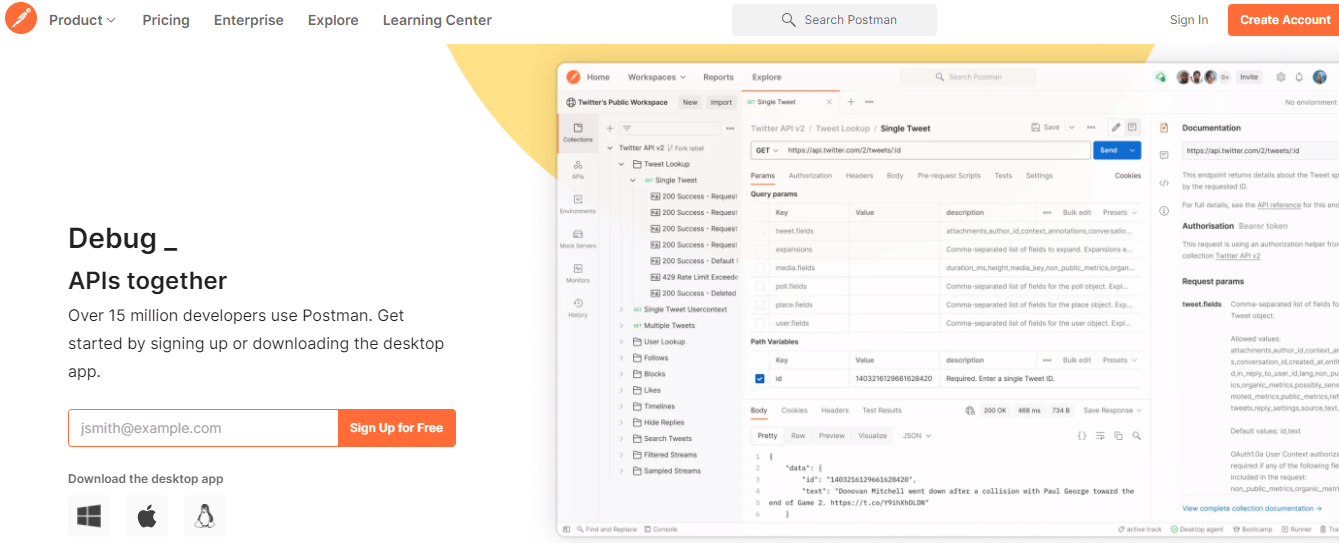Image resolution: width=1339 pixels, height=543 pixels.
Task: Click the email address input field
Action: [203, 428]
